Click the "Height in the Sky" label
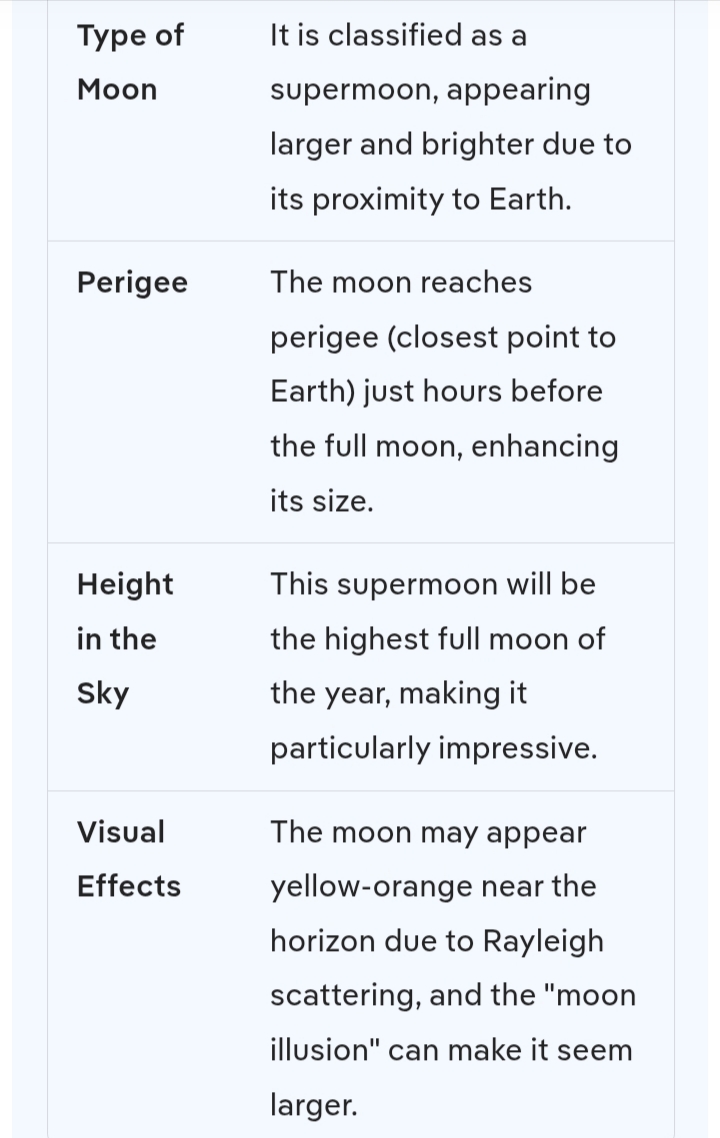 [x=125, y=639]
